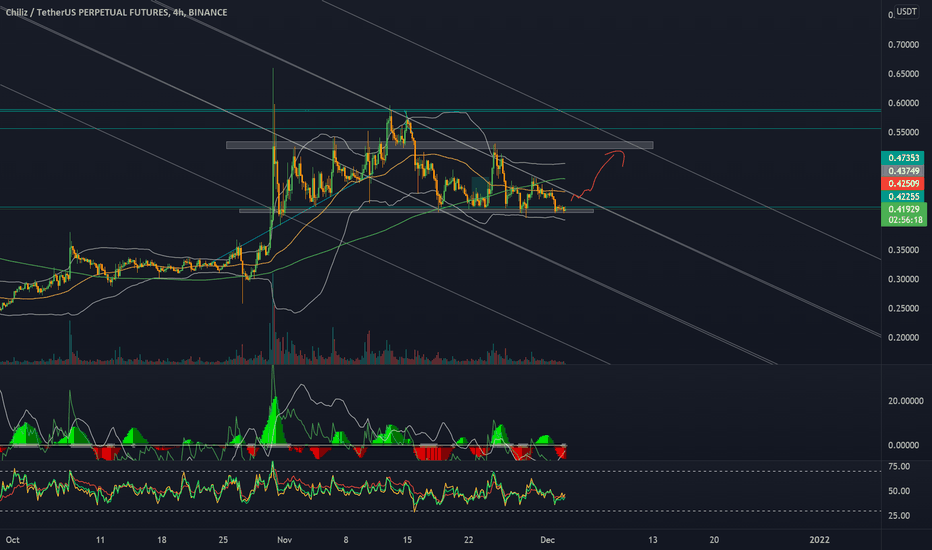Select the 0.42255 teal price label
This screenshot has height=550, width=932.
(902, 196)
